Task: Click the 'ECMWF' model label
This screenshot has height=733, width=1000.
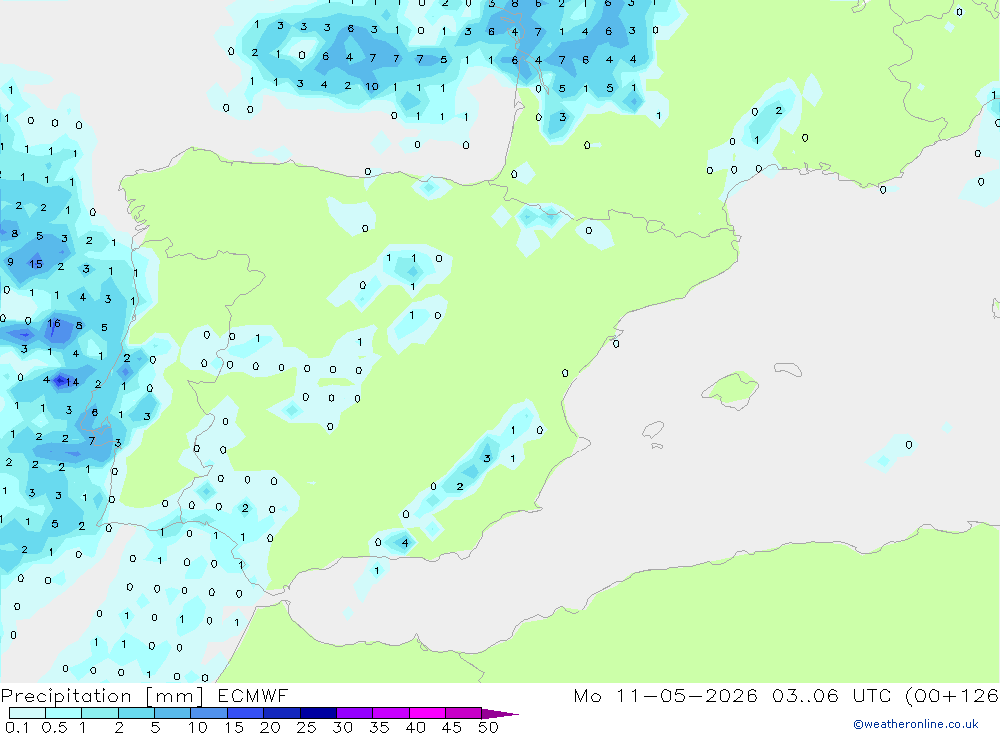Action: (253, 696)
